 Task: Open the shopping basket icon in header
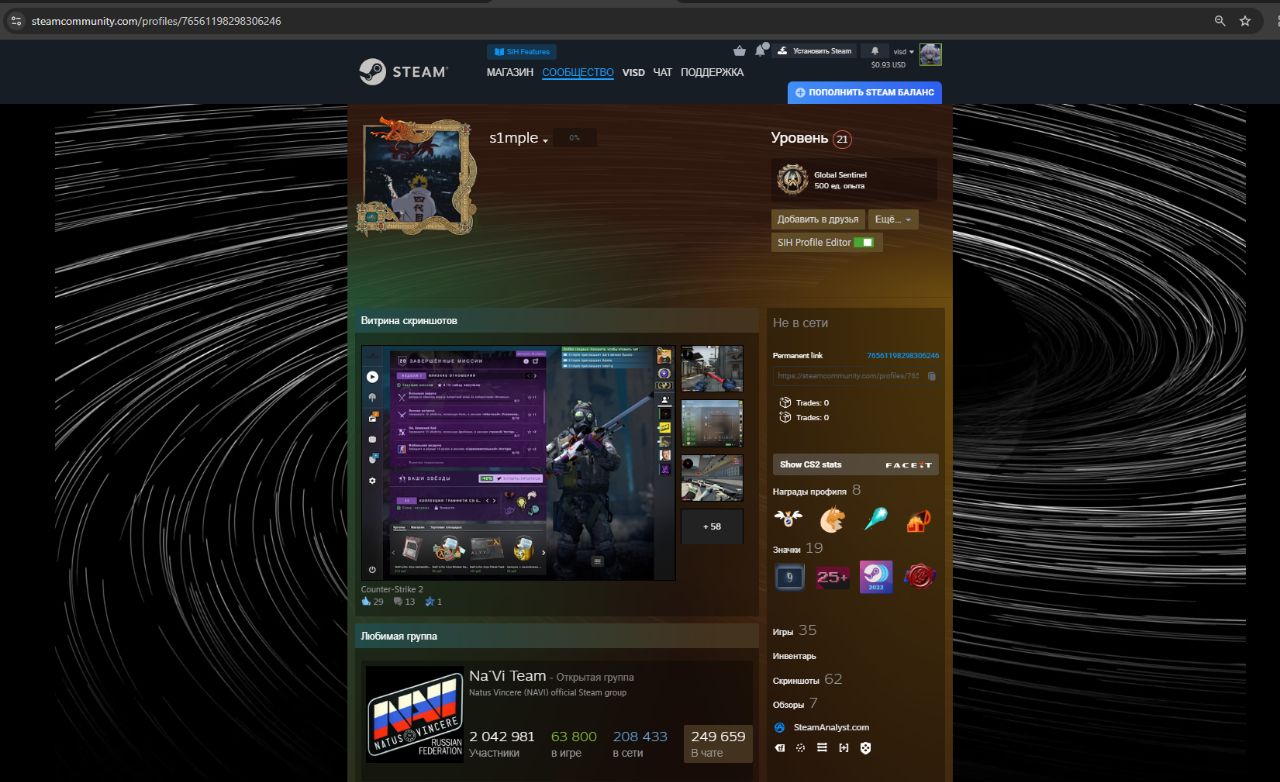pos(739,51)
